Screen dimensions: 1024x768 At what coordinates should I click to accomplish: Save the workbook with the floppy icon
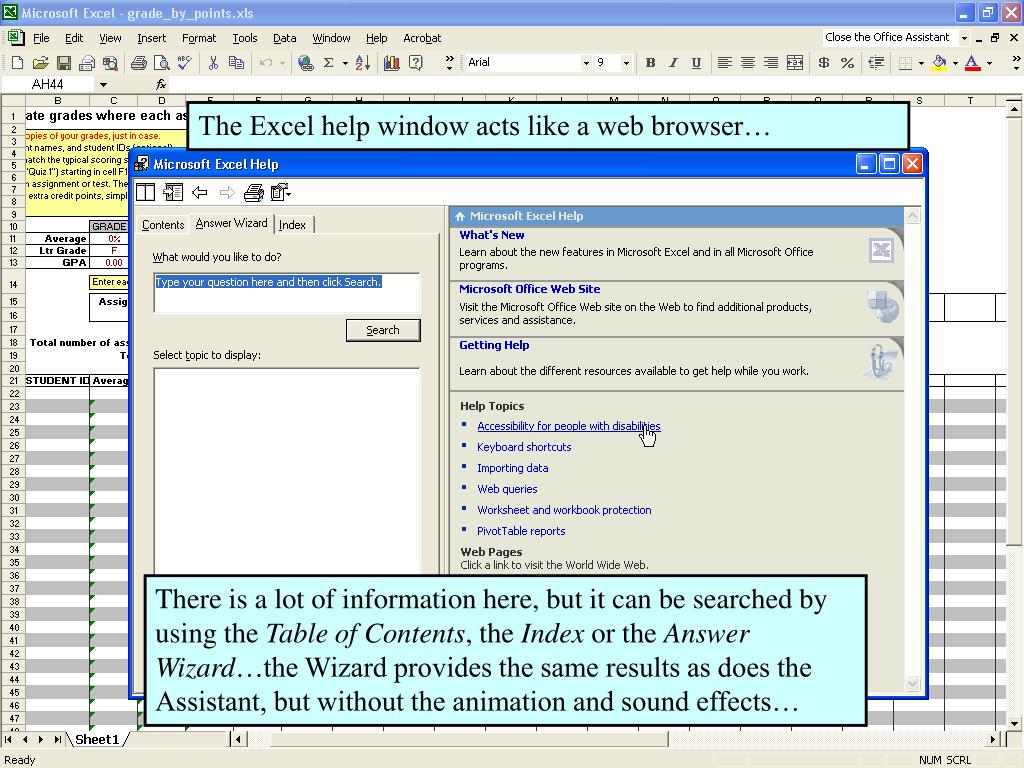63,63
